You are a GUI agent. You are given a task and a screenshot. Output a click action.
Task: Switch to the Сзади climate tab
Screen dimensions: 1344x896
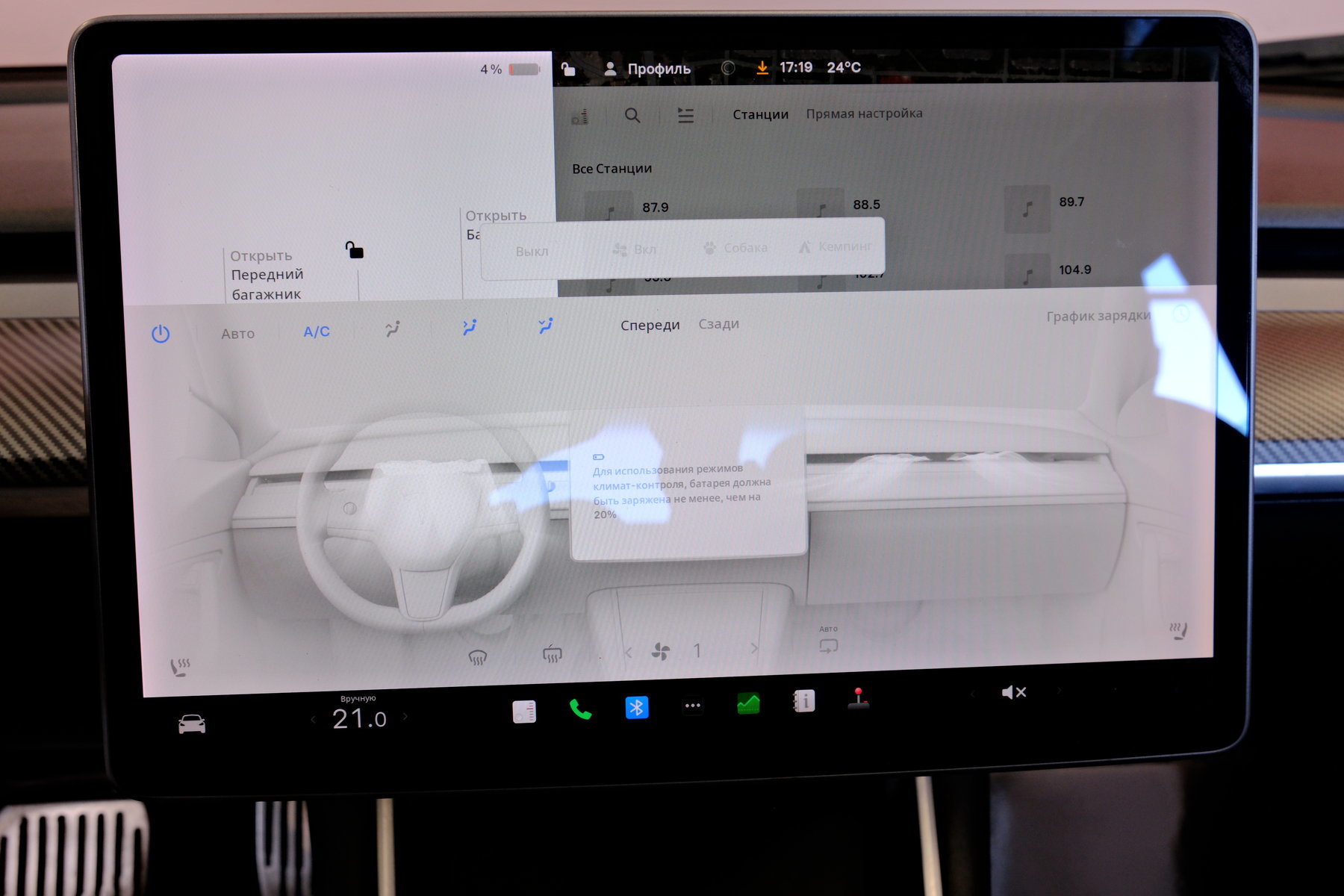pos(718,324)
